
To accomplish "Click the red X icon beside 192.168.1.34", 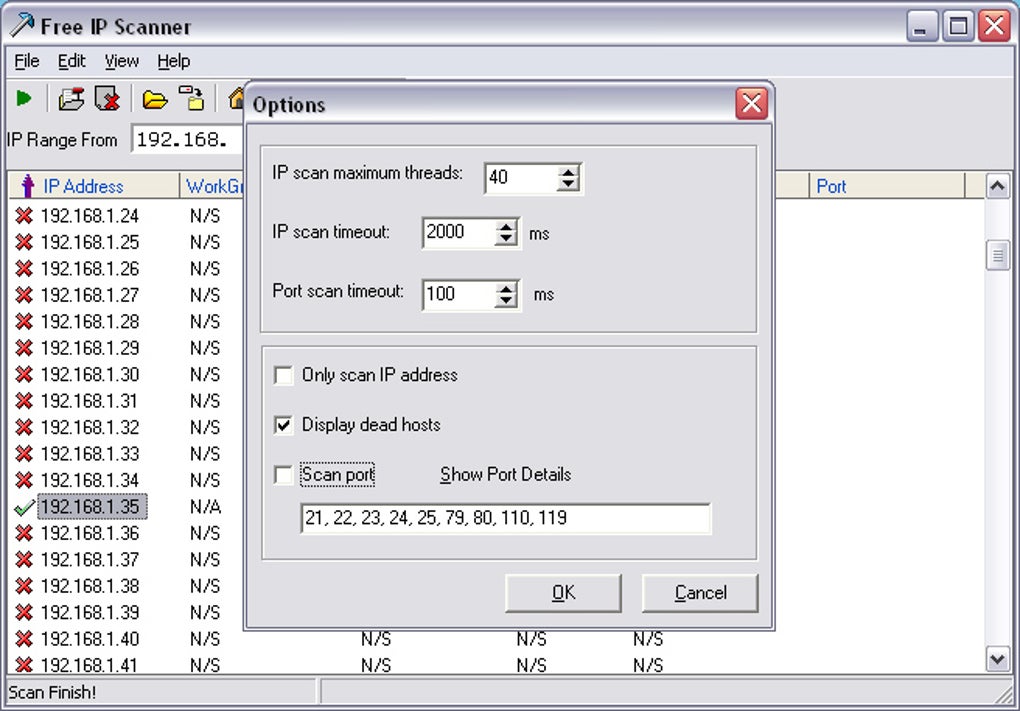I will point(24,480).
